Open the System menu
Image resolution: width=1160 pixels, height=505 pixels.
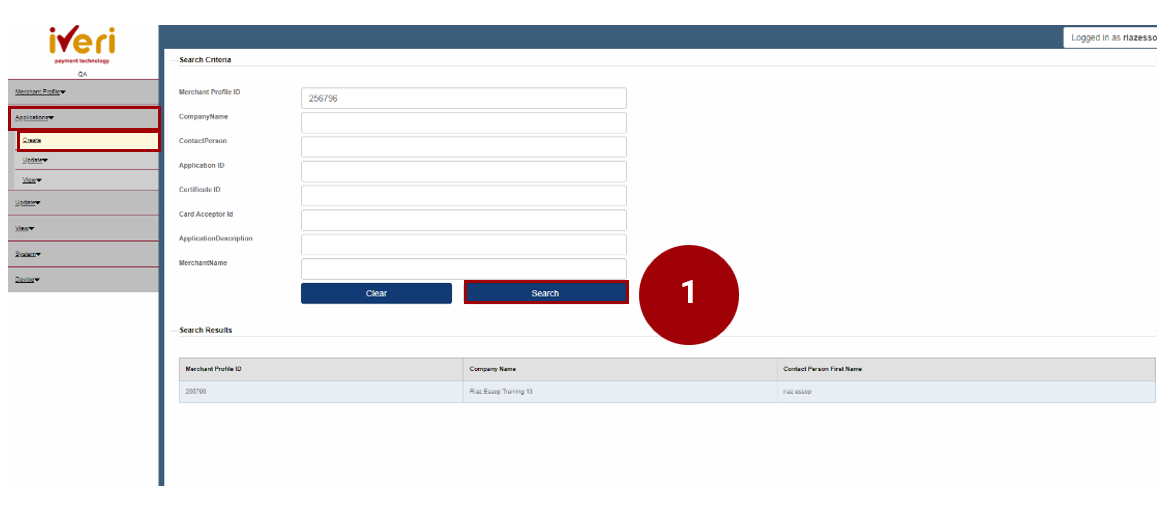[x=27, y=254]
